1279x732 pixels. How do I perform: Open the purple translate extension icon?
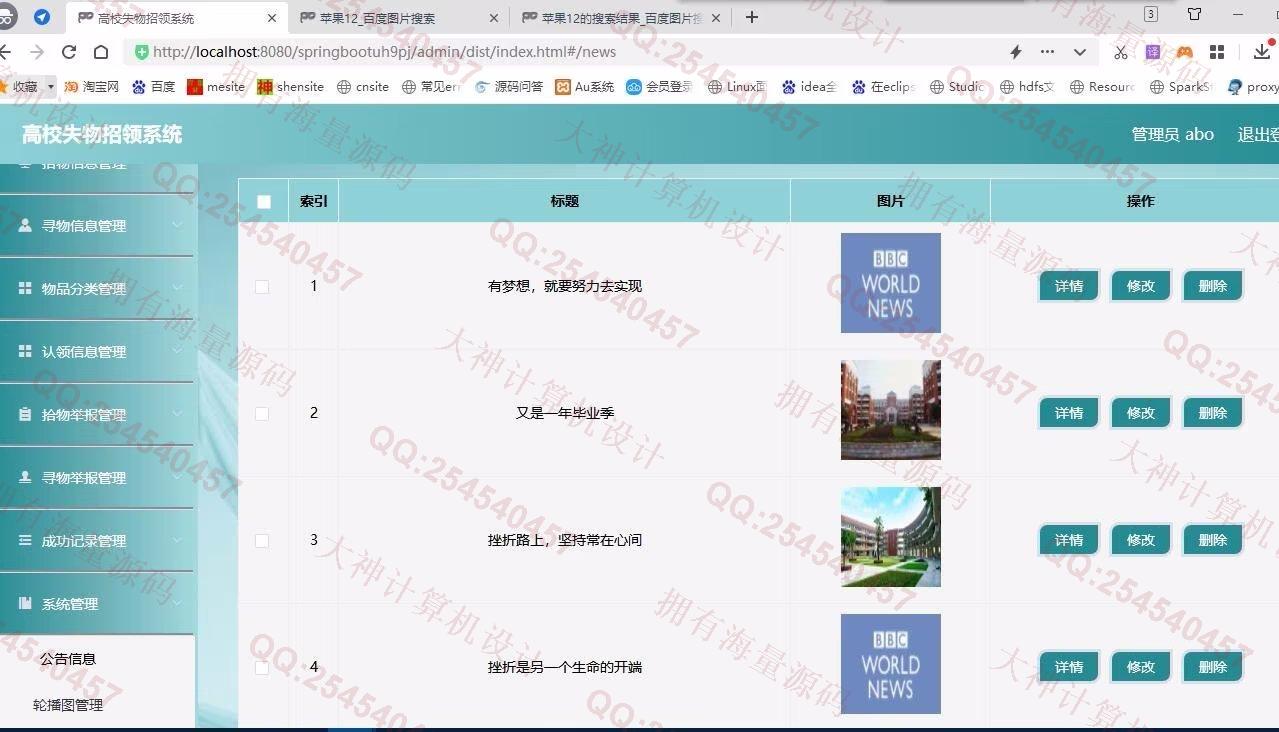[1153, 52]
